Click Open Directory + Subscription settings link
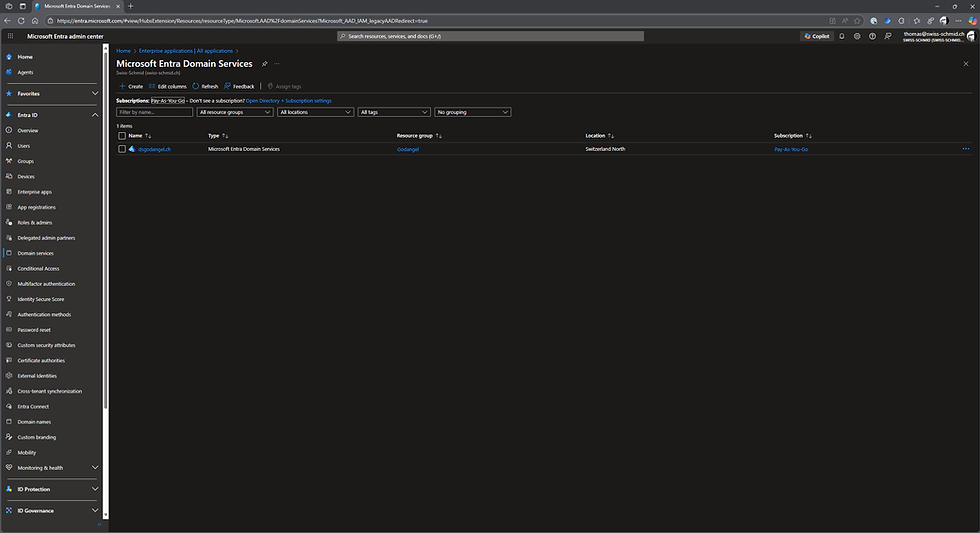Screen dimensions: 980x533 click(x=289, y=101)
